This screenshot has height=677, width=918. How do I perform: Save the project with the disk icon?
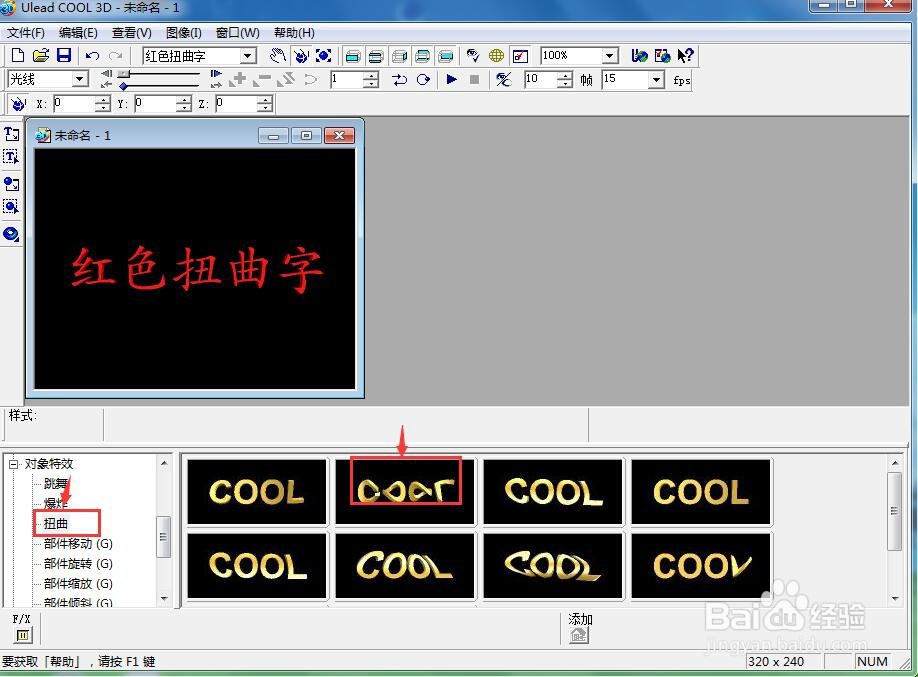coord(63,56)
